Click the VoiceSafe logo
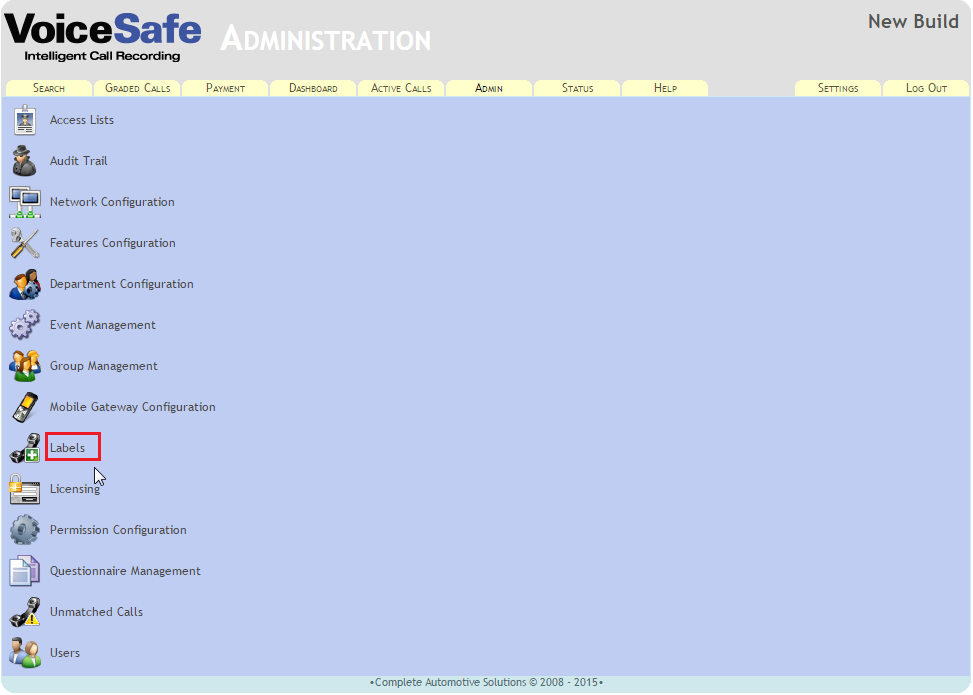The image size is (973, 695). 102,37
